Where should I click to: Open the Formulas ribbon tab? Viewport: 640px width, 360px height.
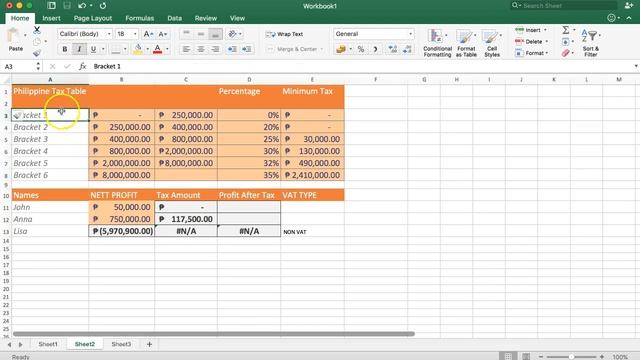coord(140,18)
